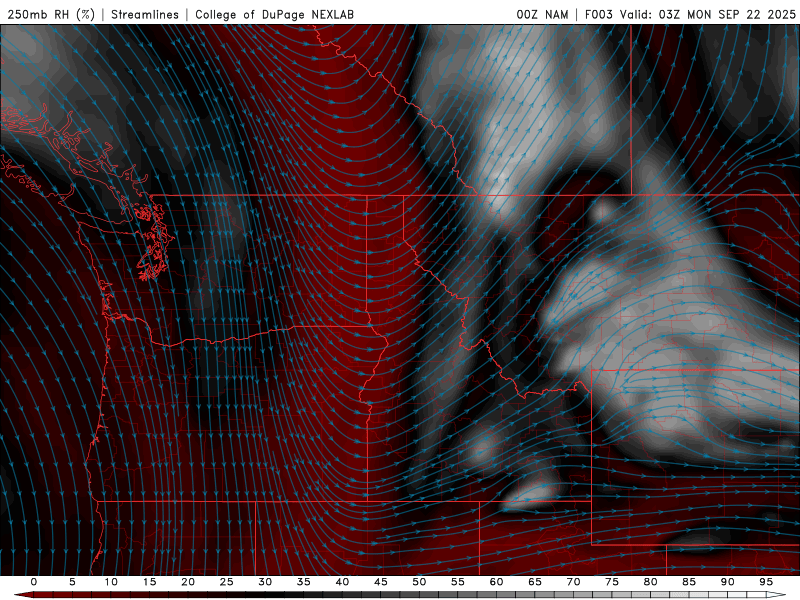Click the 70 label on the color scale

click(x=573, y=582)
